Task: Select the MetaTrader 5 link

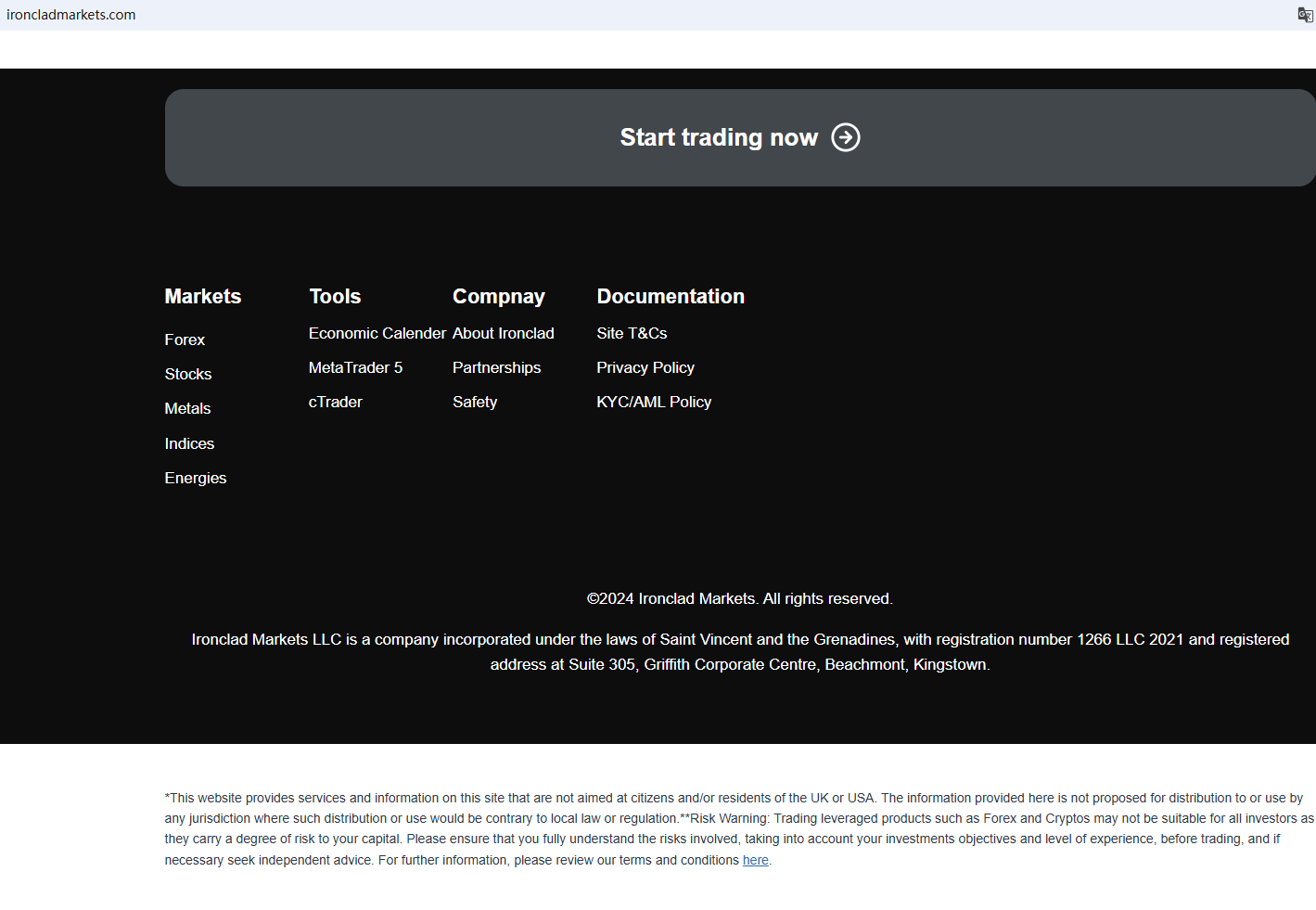Action: point(356,367)
